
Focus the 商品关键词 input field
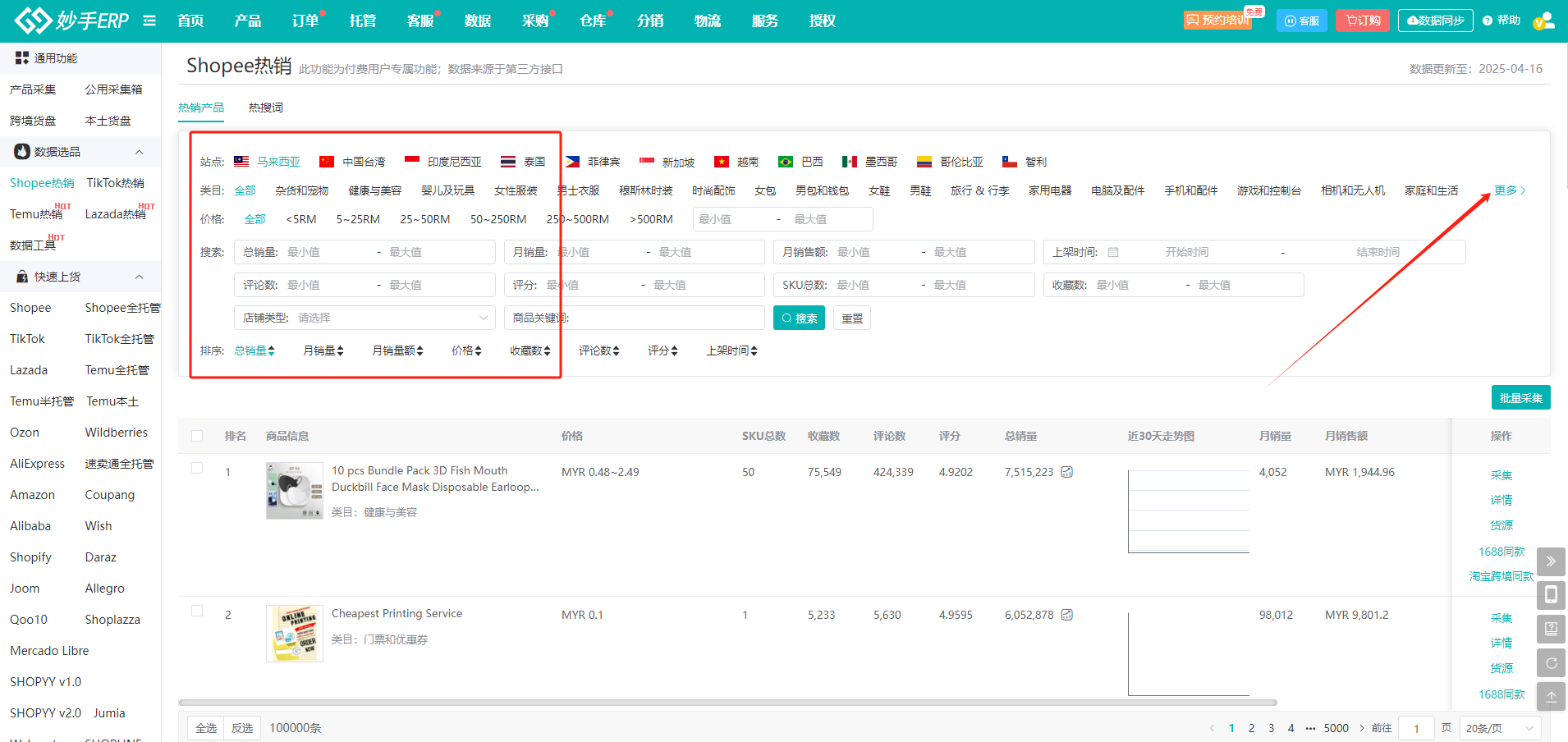coord(635,318)
